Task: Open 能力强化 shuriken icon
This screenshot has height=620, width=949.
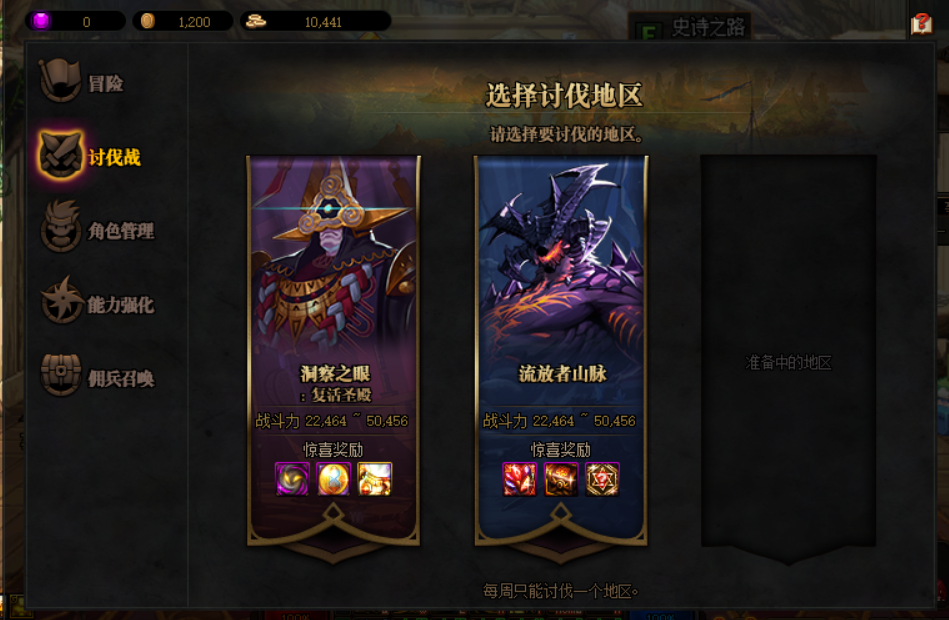Action: 61,300
